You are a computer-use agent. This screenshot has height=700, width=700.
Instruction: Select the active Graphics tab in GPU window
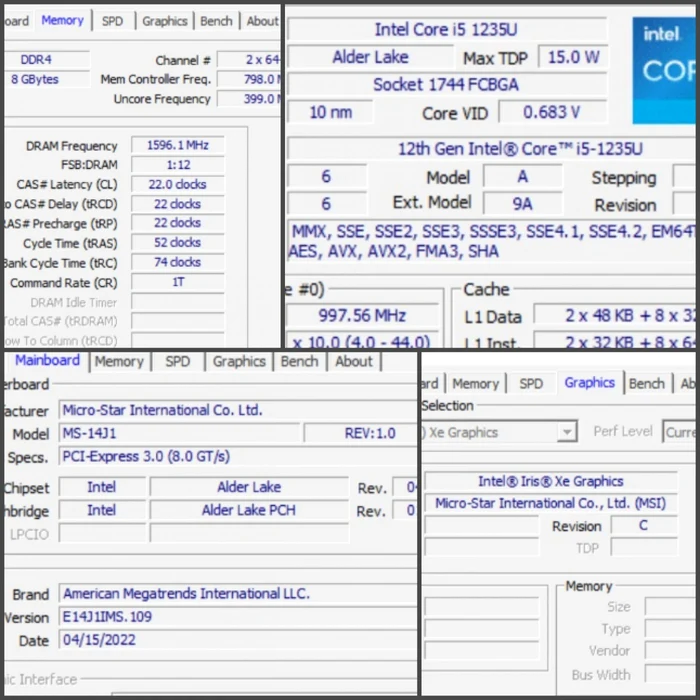(x=590, y=383)
